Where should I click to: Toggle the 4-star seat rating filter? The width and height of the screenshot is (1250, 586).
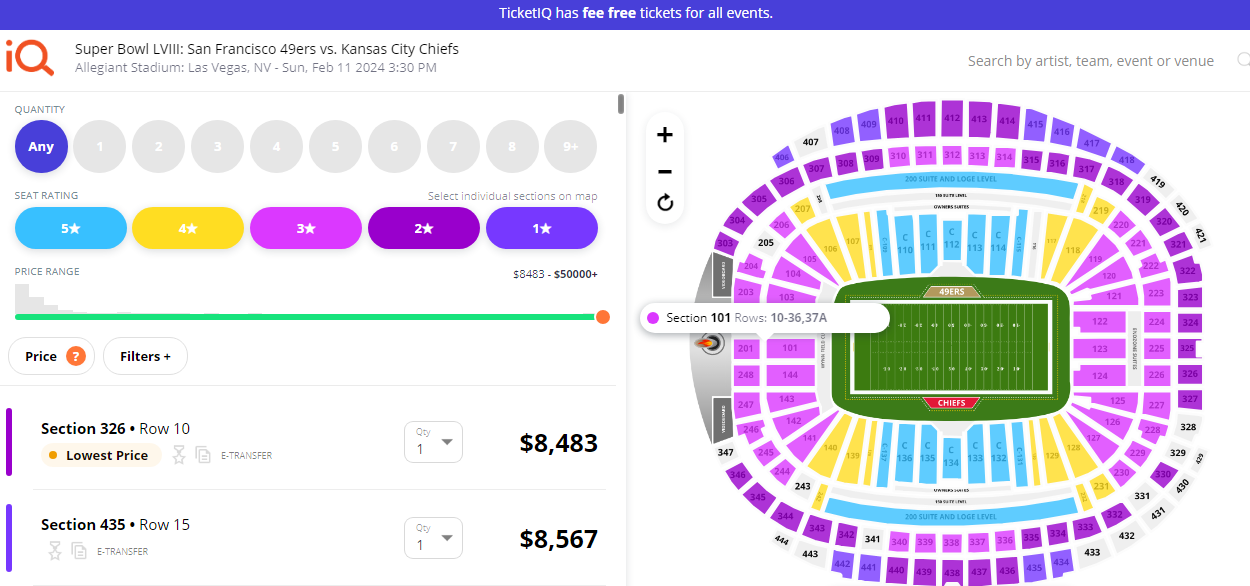pyautogui.click(x=188, y=228)
